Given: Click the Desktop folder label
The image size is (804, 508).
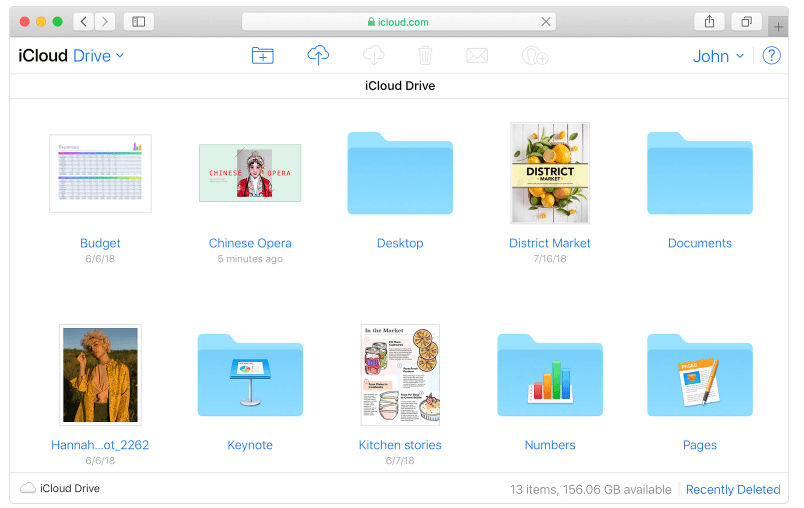Looking at the screenshot, I should pos(400,243).
